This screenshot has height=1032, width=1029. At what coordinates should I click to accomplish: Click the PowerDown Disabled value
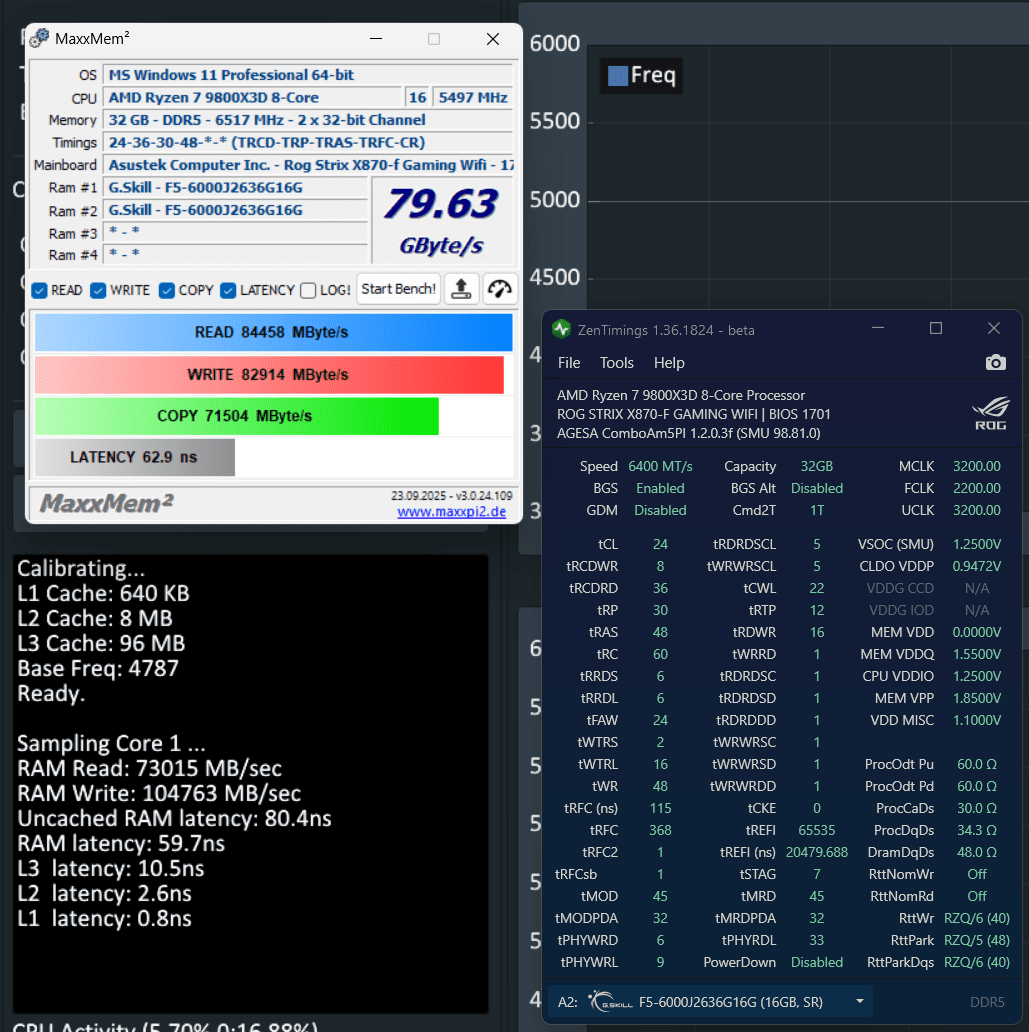[816, 962]
